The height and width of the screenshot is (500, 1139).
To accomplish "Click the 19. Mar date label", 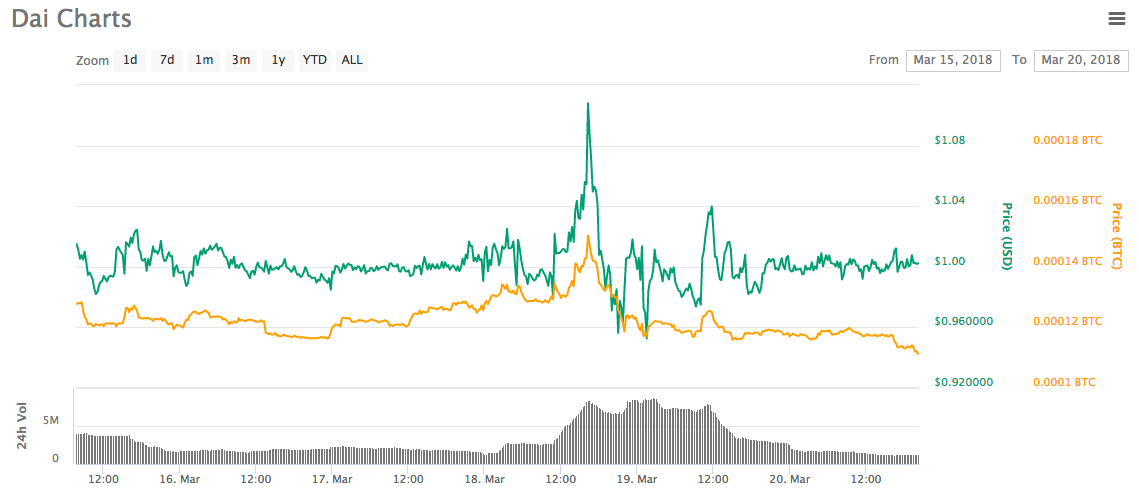I will tap(636, 480).
